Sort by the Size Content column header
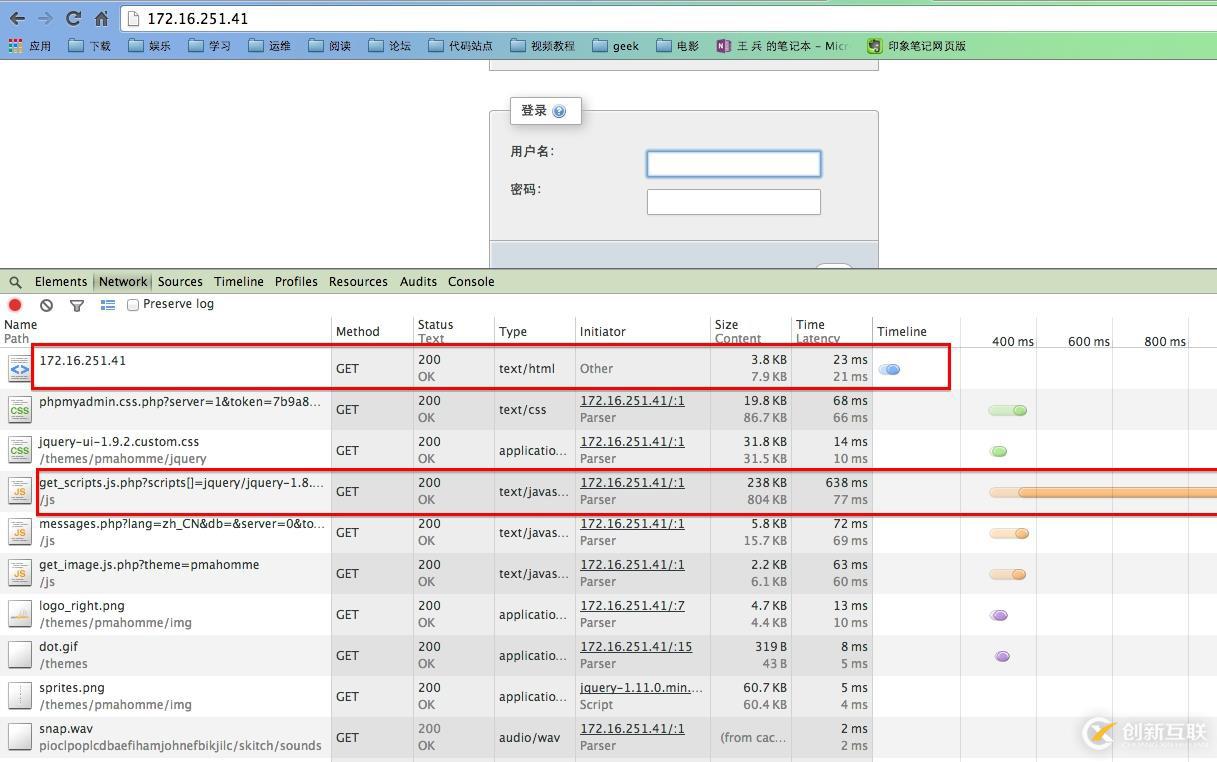1217x762 pixels. 750,331
